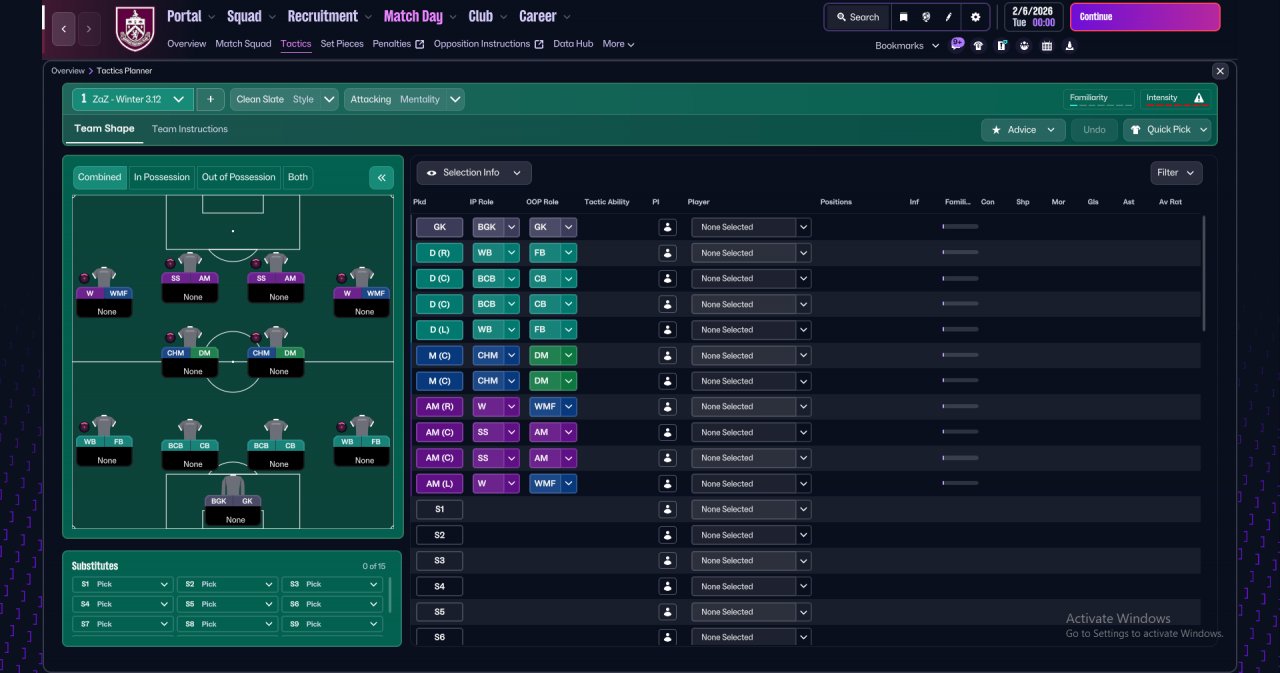Click the Intensity warning triangle icon
Screen dimensions: 1280x673
pyautogui.click(x=1199, y=98)
